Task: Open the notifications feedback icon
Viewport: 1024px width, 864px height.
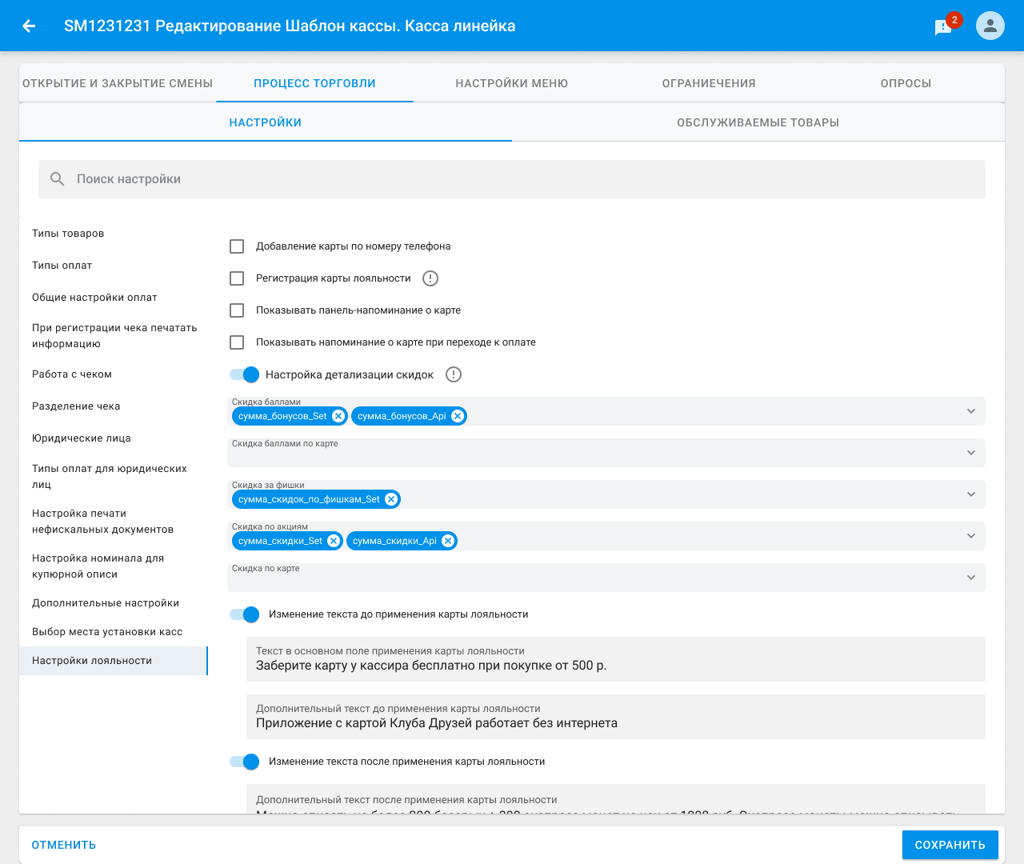Action: [944, 27]
